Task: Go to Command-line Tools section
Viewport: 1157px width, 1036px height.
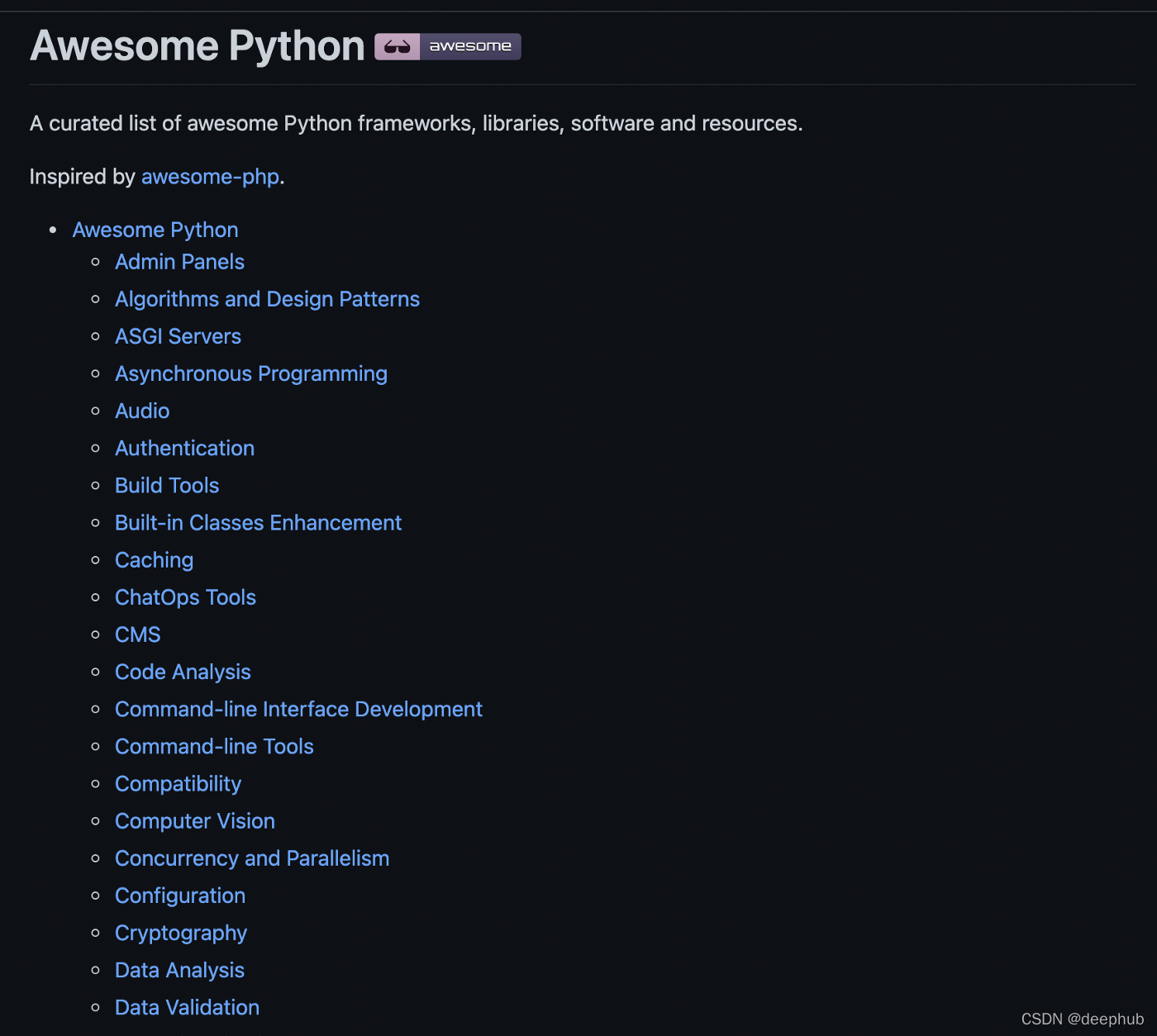Action: point(214,746)
